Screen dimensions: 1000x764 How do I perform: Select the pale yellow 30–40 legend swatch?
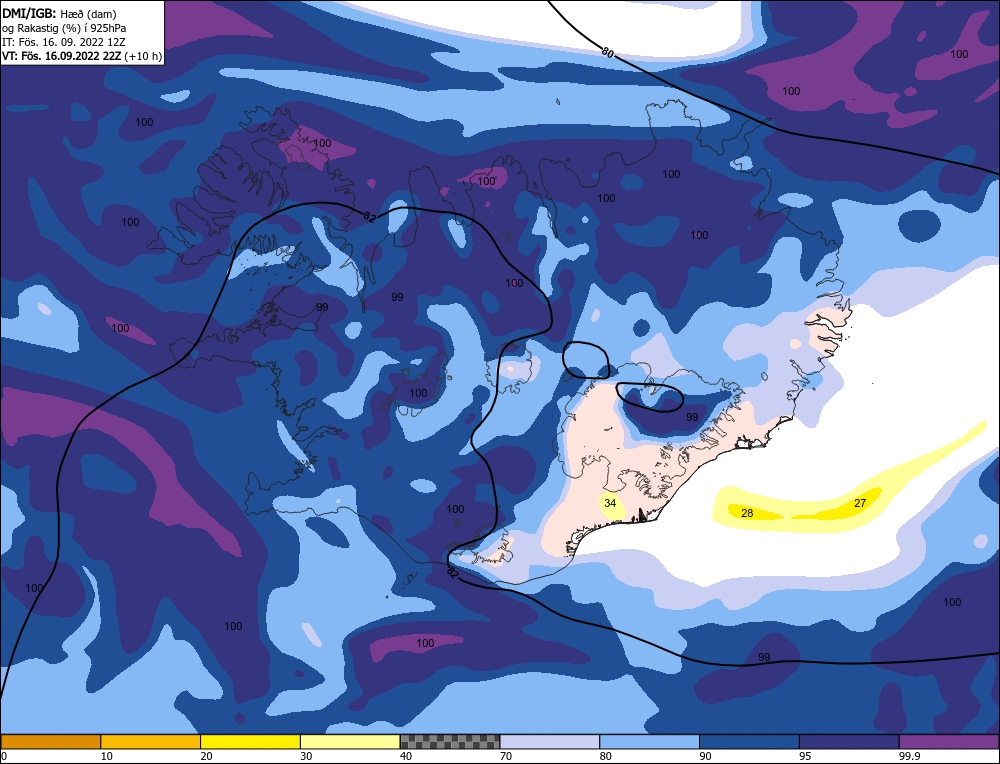[x=350, y=742]
